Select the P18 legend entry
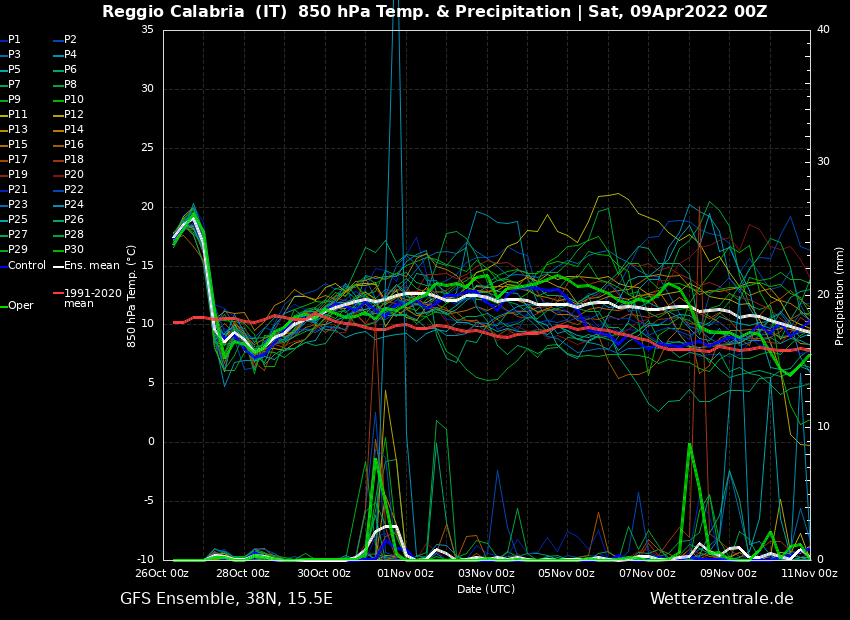This screenshot has width=850, height=620. pos(73,160)
